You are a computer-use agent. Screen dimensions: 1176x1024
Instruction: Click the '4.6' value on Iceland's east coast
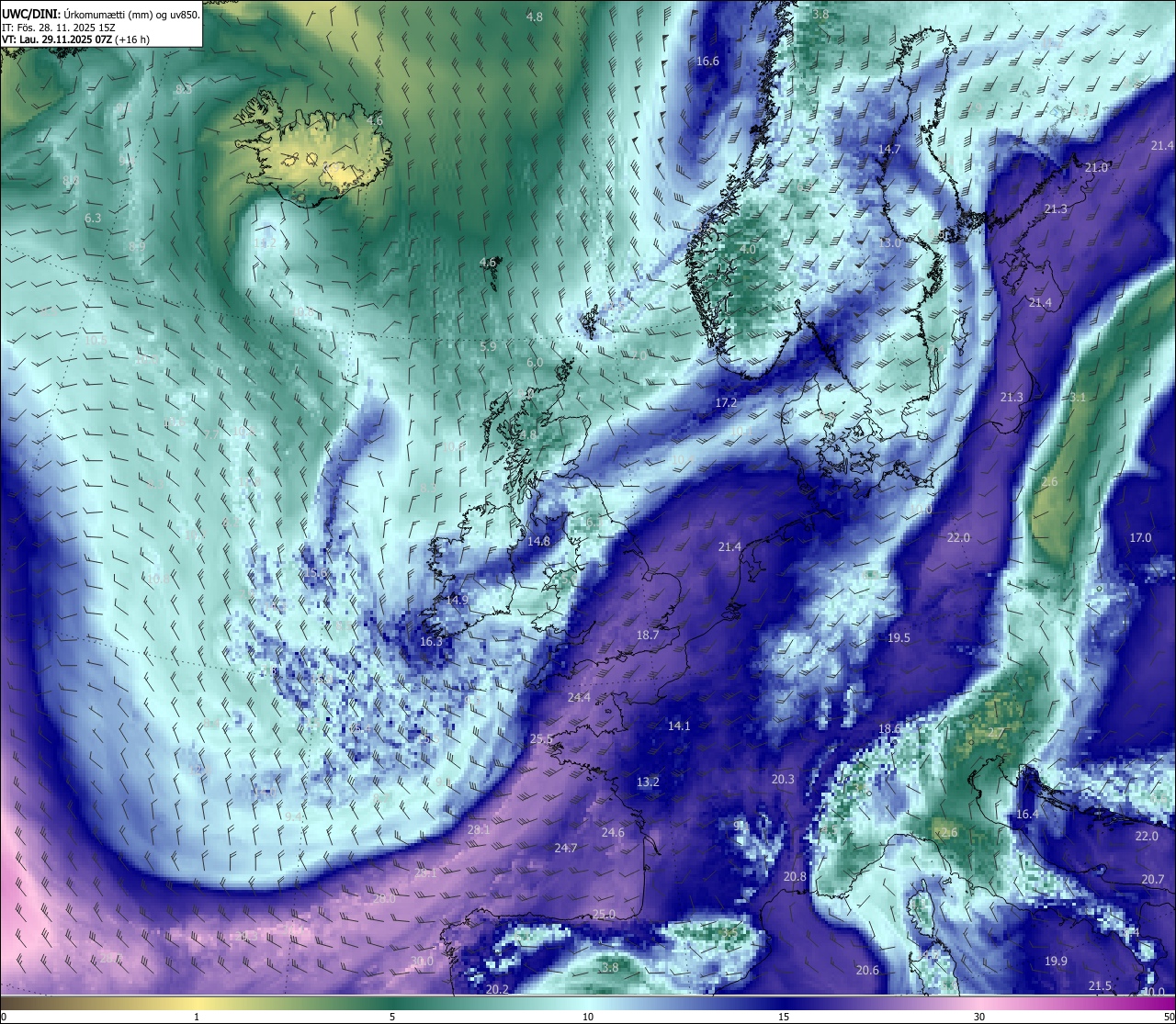tap(374, 121)
